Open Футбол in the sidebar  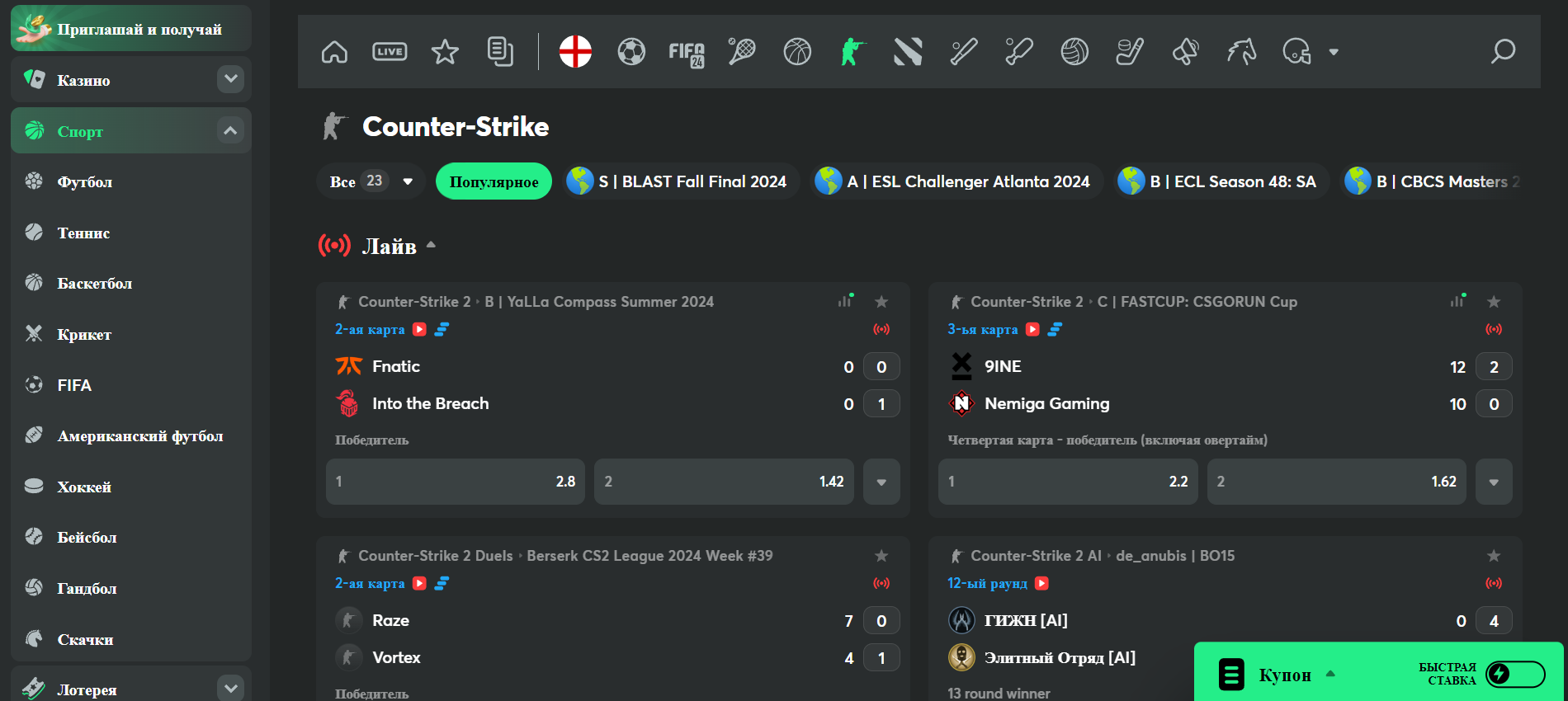coord(84,182)
